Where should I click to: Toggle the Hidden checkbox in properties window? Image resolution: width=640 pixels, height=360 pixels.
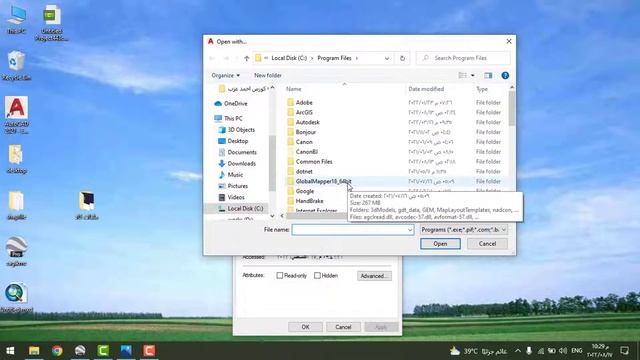(317, 276)
